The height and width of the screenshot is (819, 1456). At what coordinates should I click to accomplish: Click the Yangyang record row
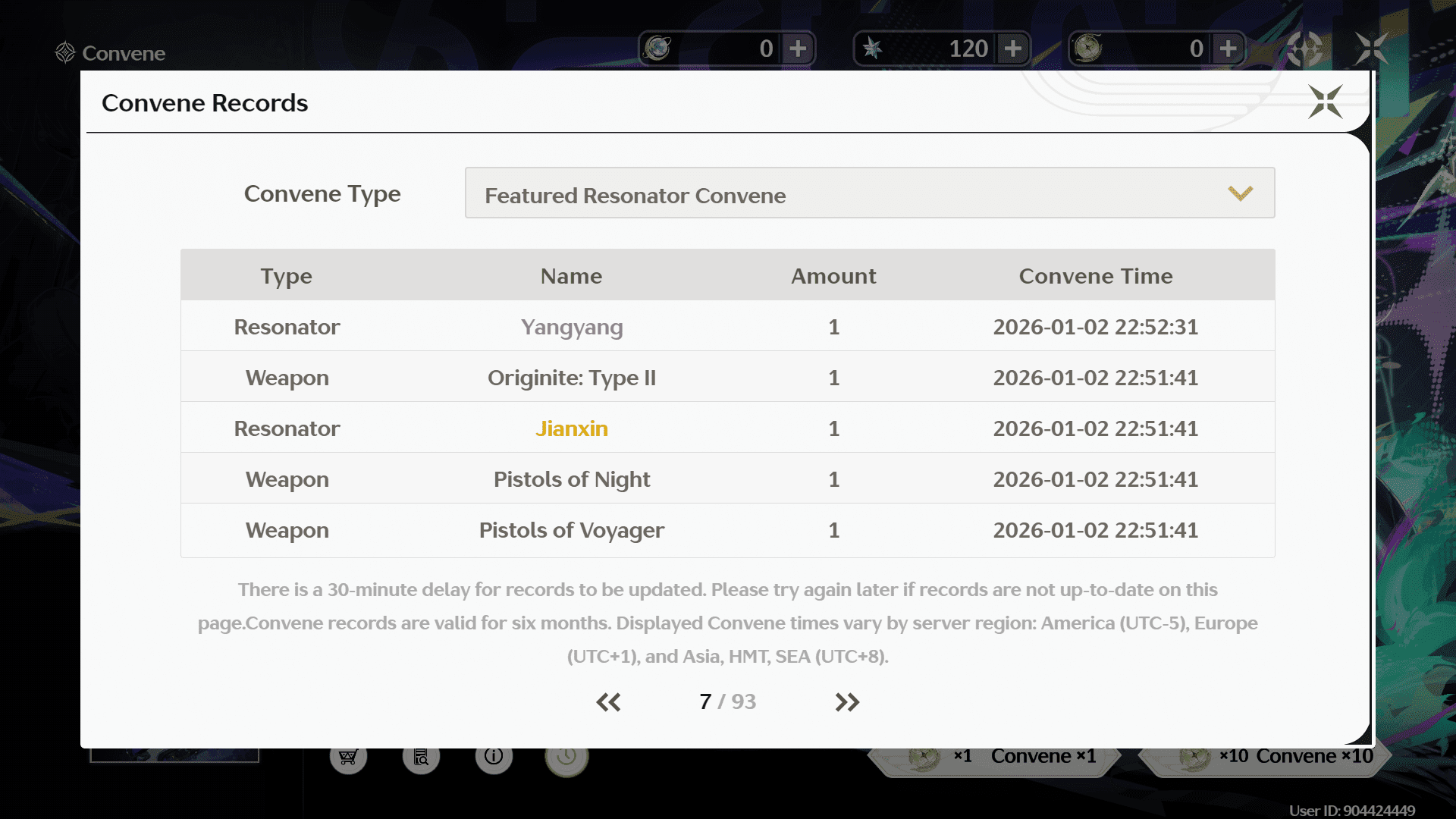(572, 327)
